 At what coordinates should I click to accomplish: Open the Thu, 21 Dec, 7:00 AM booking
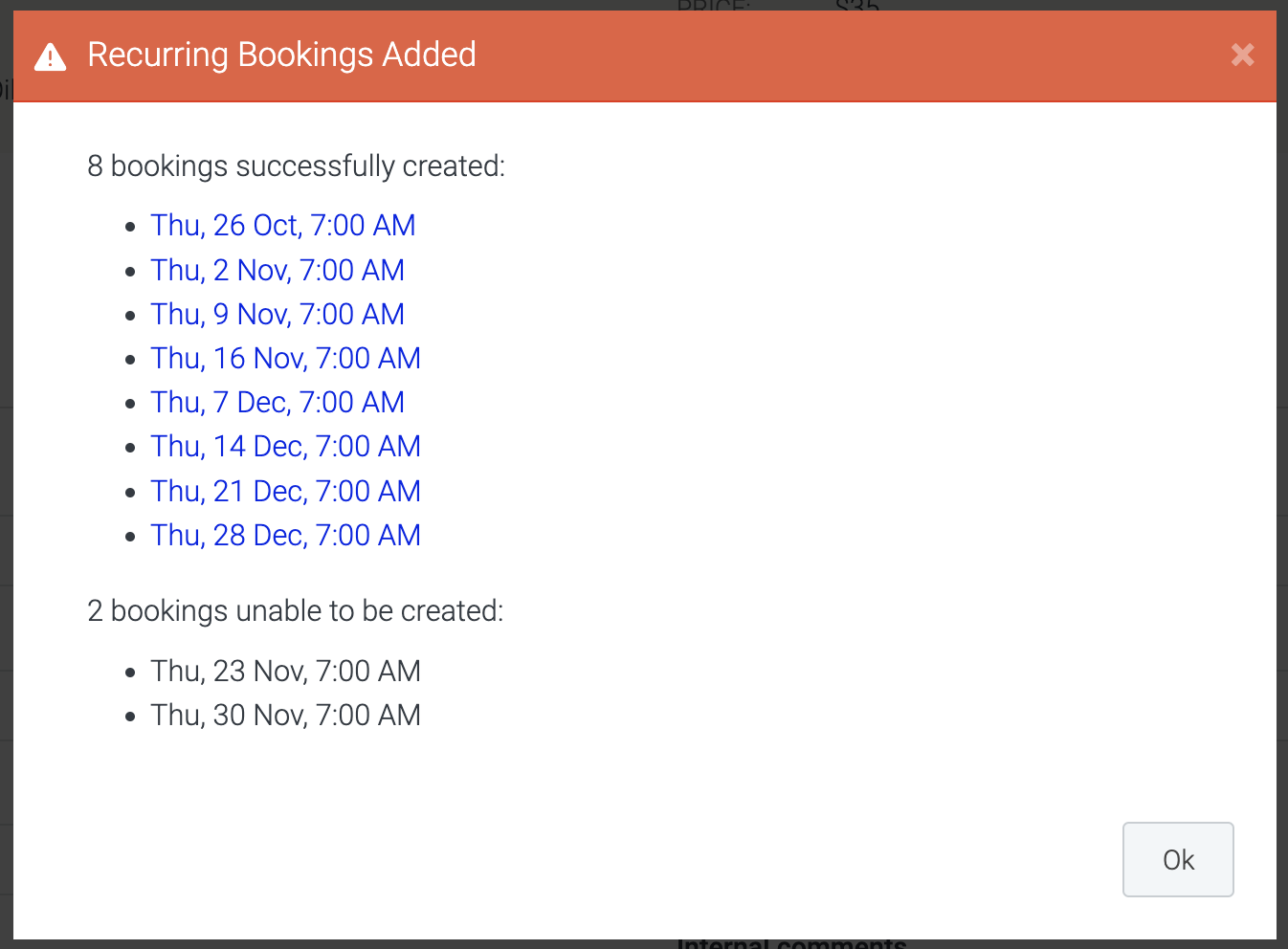pyautogui.click(x=285, y=491)
